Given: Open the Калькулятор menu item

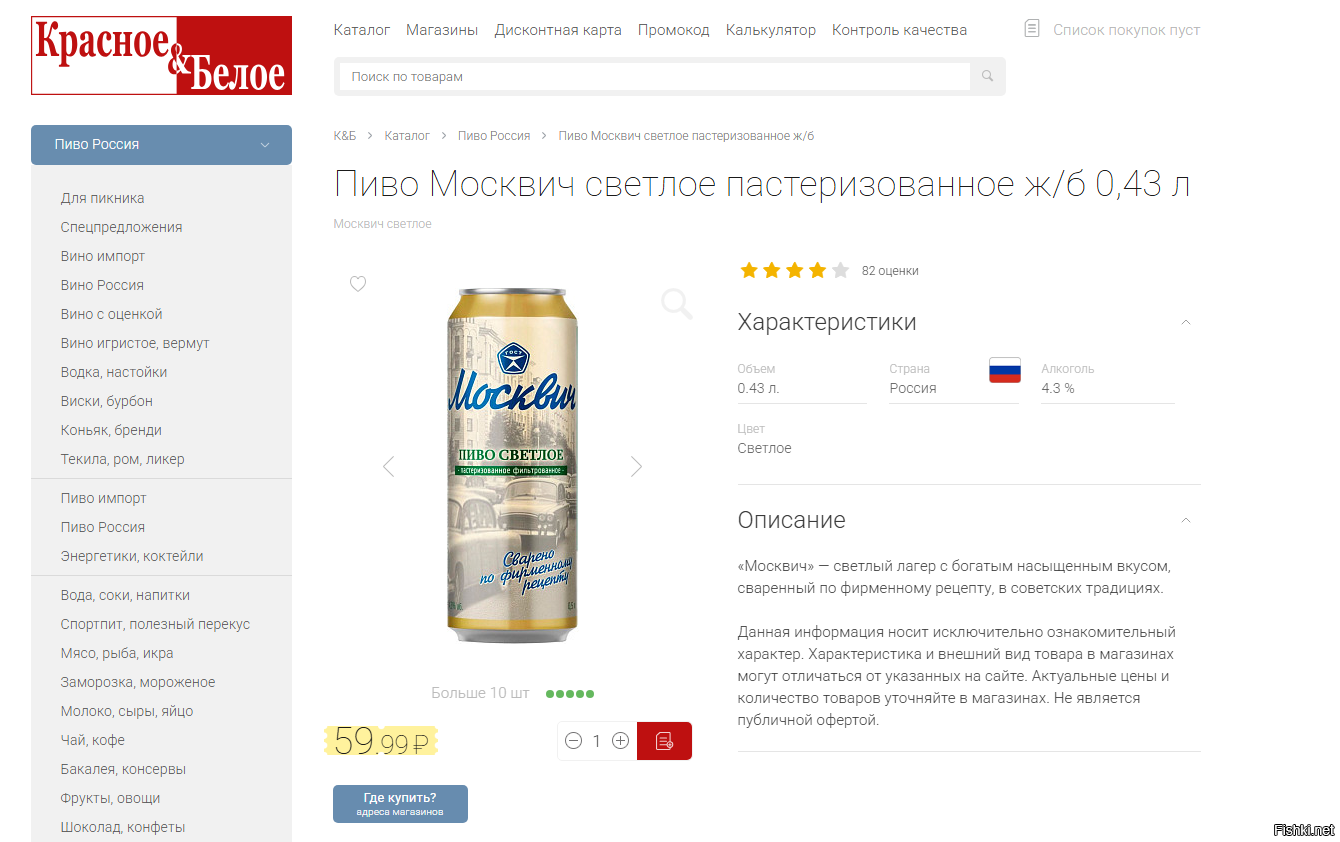Looking at the screenshot, I should pos(771,30).
